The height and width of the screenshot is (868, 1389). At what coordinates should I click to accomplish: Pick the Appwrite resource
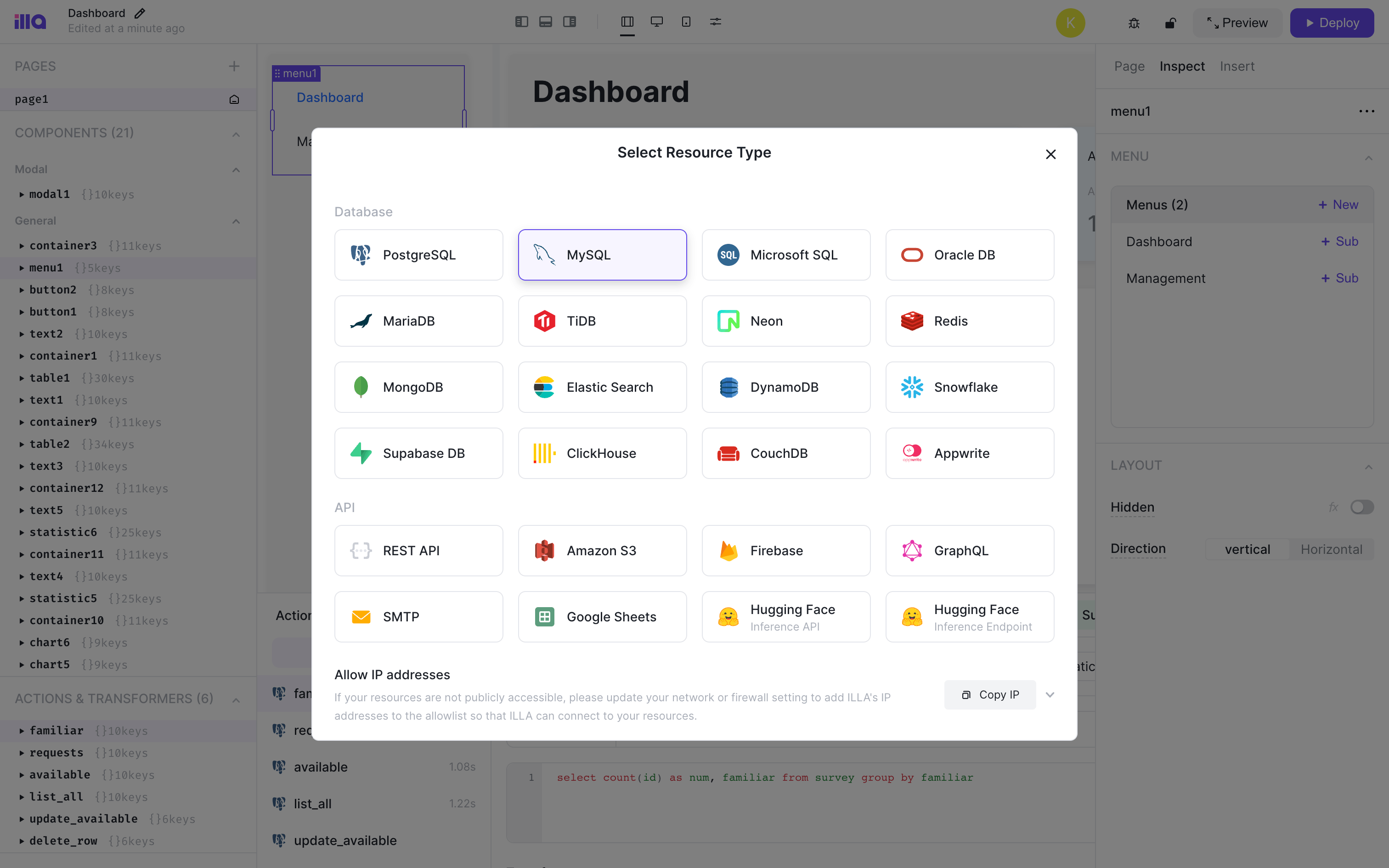[970, 453]
